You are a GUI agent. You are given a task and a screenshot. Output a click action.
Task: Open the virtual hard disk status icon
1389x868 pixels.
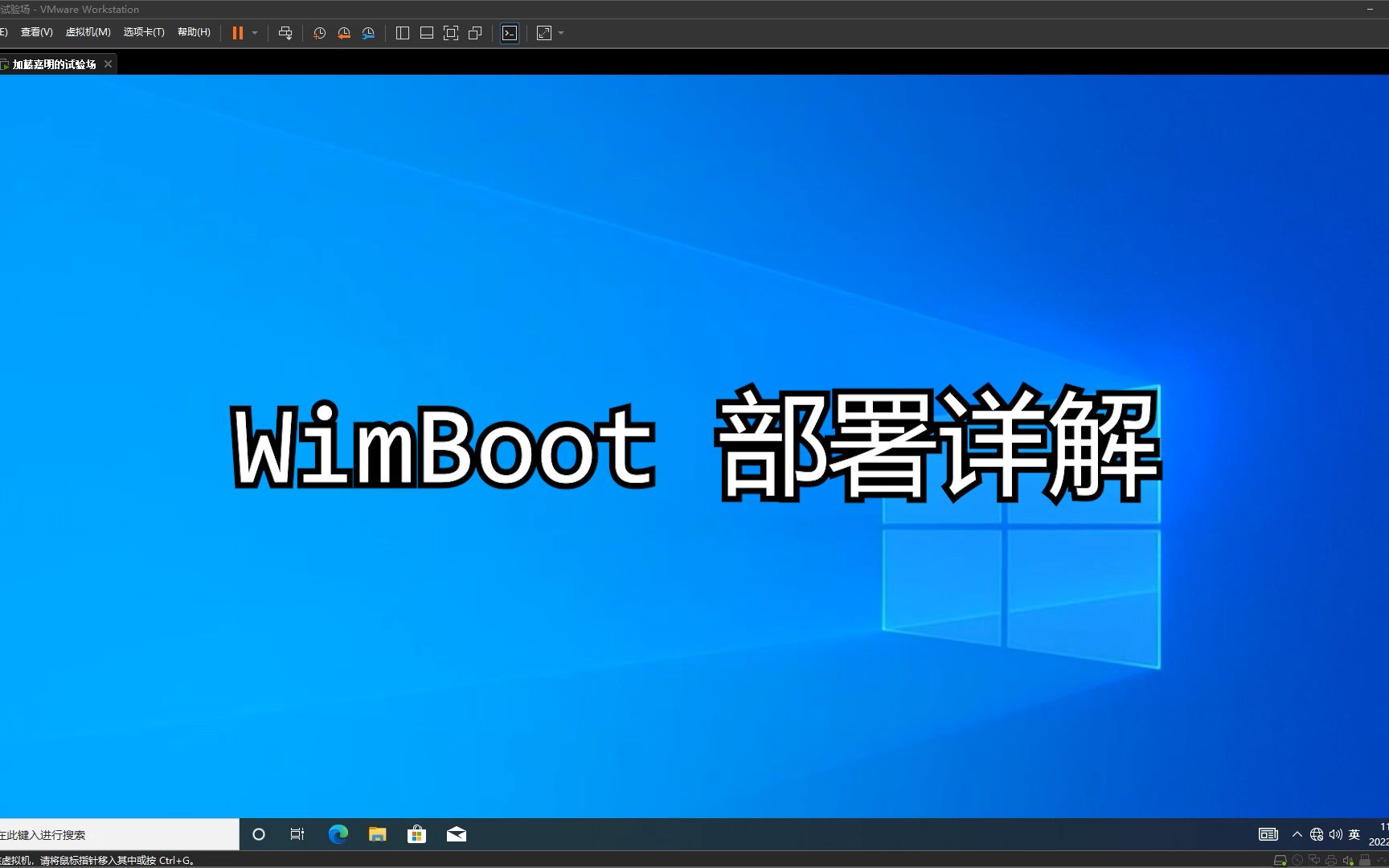click(1280, 860)
